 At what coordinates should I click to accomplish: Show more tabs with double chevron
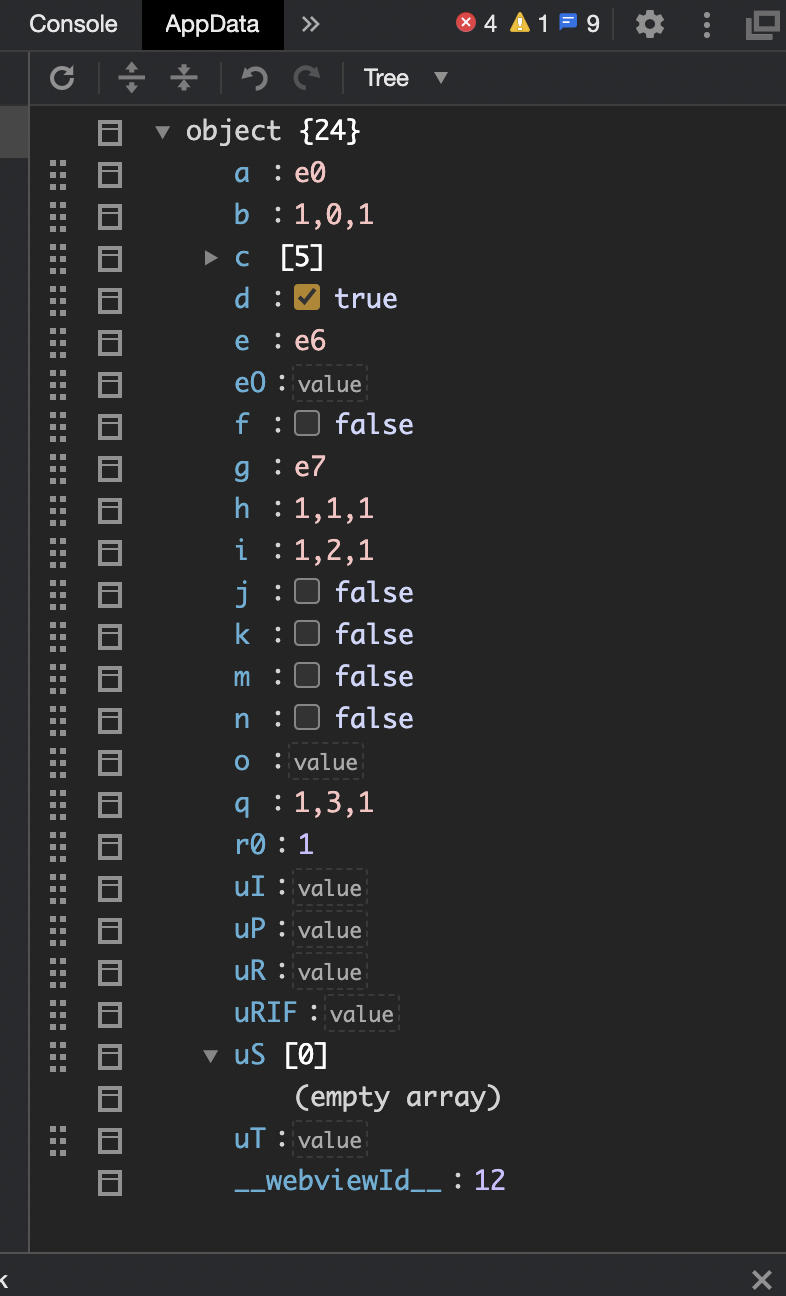pyautogui.click(x=311, y=24)
